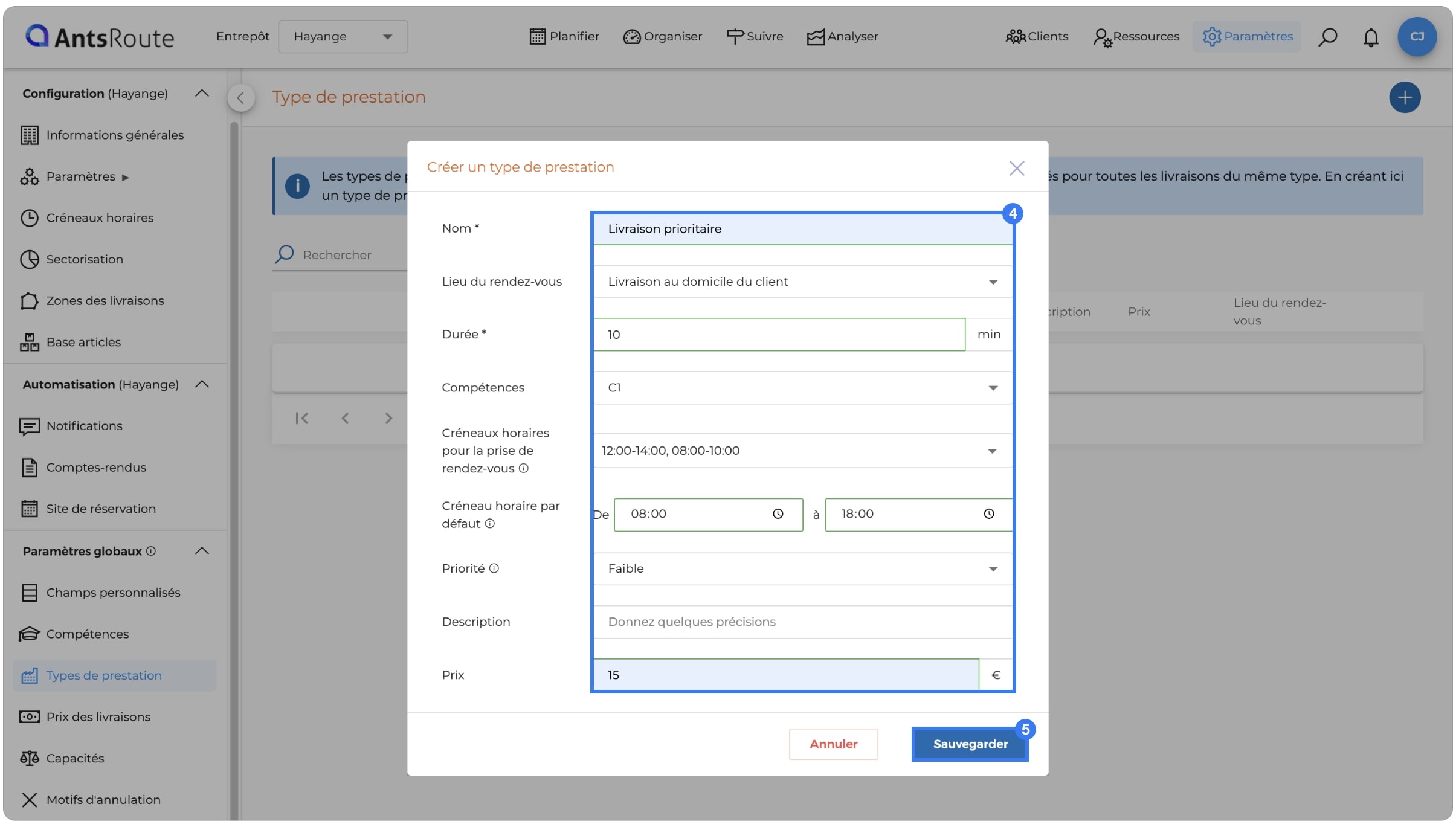Collapse the Configuration (Hayange) section
The image size is (1456, 827).
(202, 94)
